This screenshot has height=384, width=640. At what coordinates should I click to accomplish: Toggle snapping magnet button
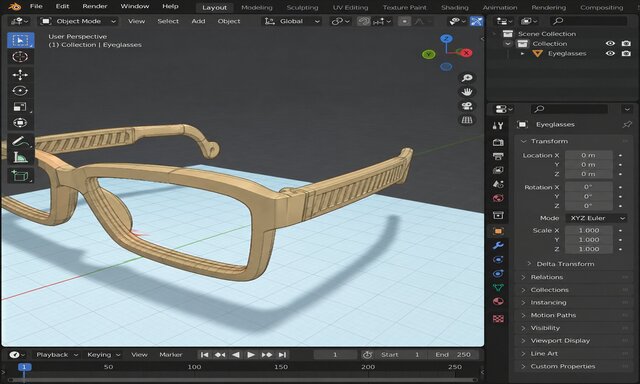pyautogui.click(x=363, y=21)
